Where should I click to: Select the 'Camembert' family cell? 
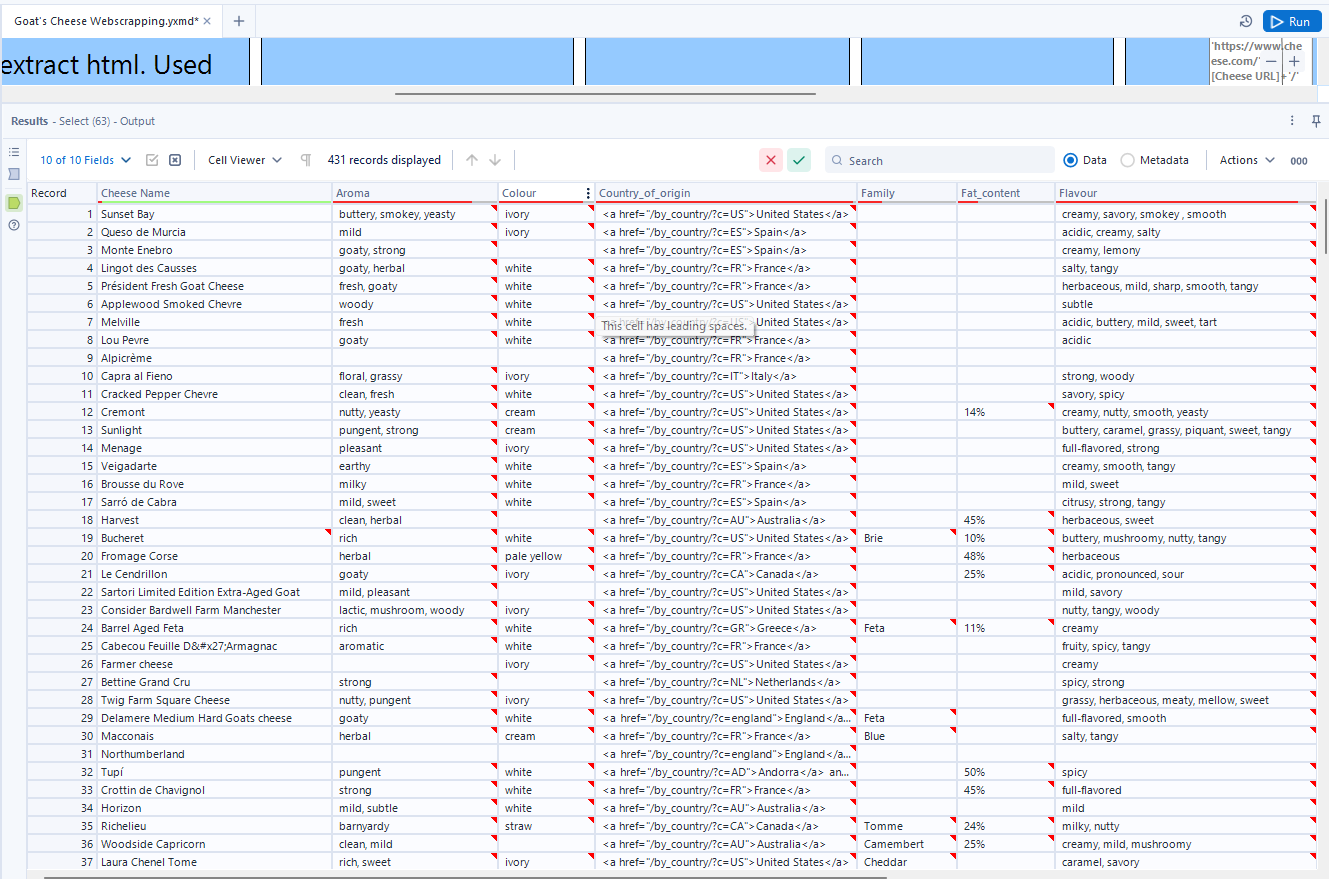pyautogui.click(x=907, y=844)
